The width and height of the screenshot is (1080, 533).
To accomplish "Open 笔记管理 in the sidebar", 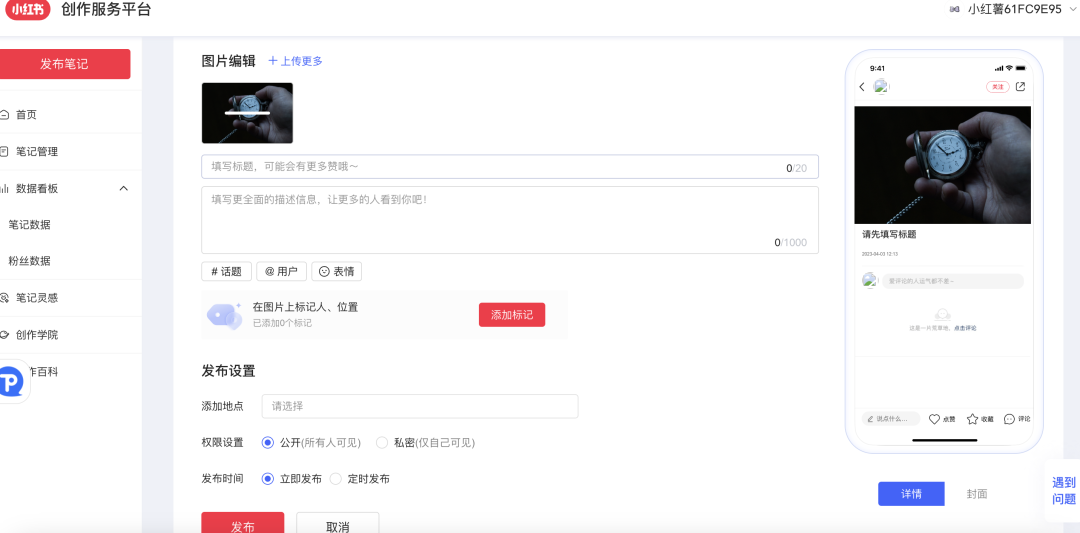I will click(x=37, y=152).
